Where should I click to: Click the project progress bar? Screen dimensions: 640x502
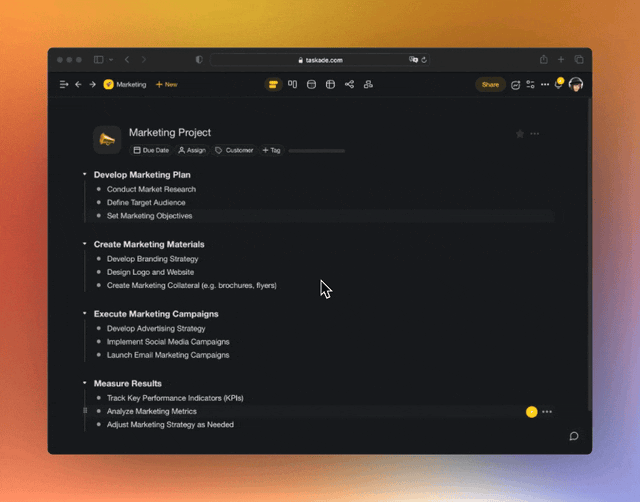(316, 151)
